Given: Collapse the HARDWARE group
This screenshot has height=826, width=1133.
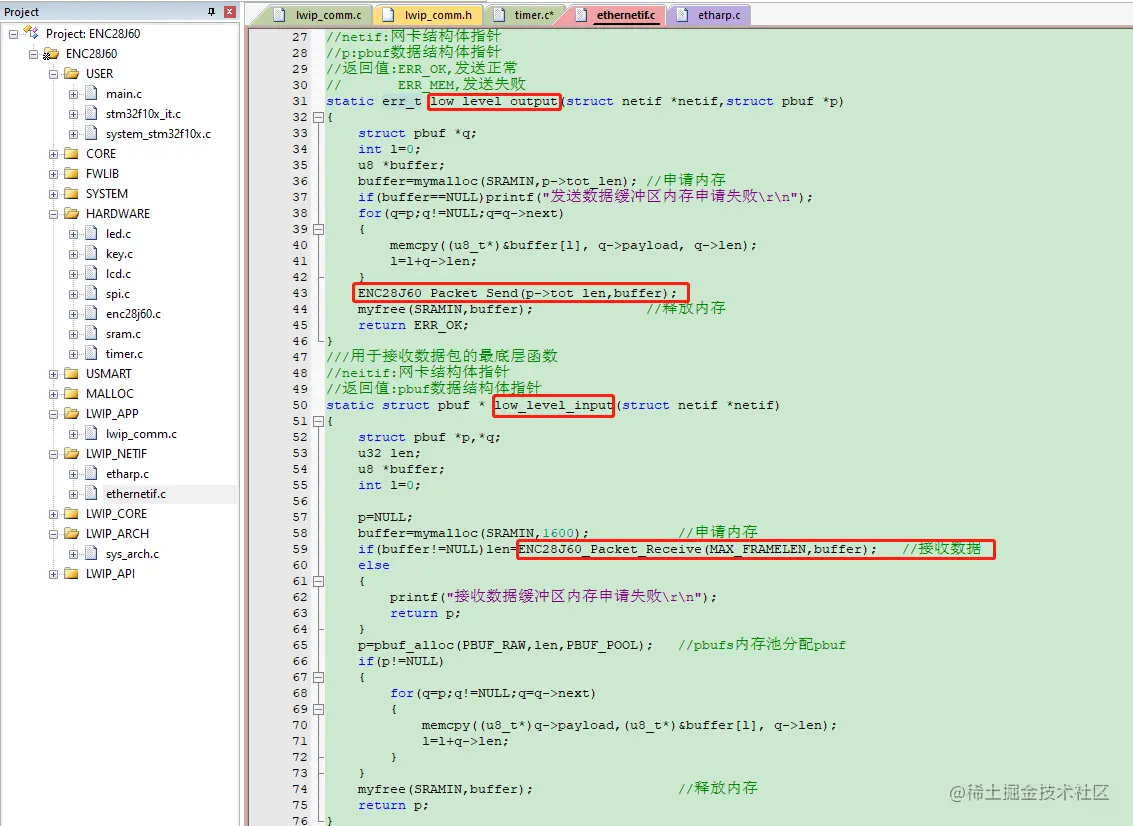Looking at the screenshot, I should pos(53,214).
